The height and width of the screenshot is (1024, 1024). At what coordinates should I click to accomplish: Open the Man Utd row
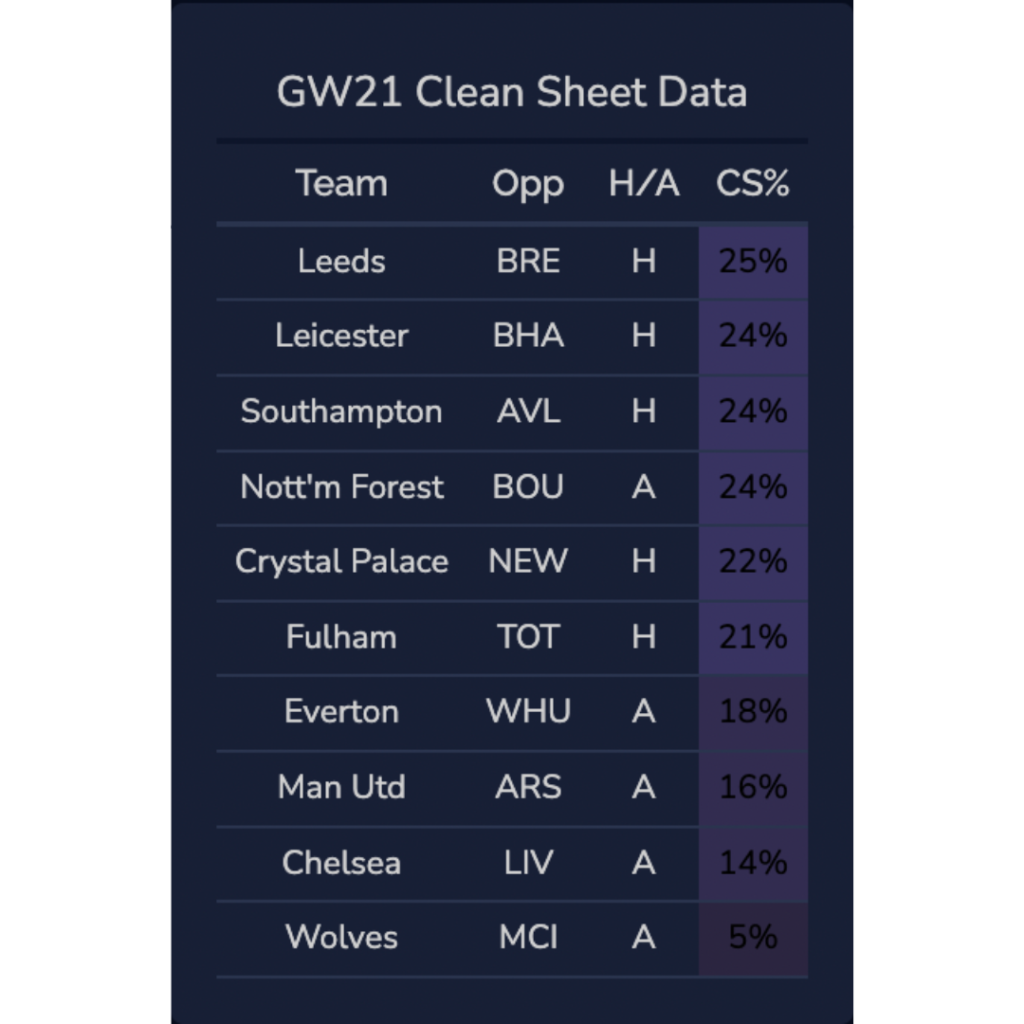pos(341,787)
